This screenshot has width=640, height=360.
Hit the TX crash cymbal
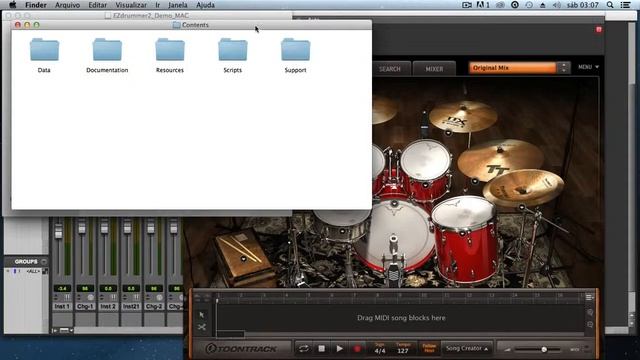point(462,117)
